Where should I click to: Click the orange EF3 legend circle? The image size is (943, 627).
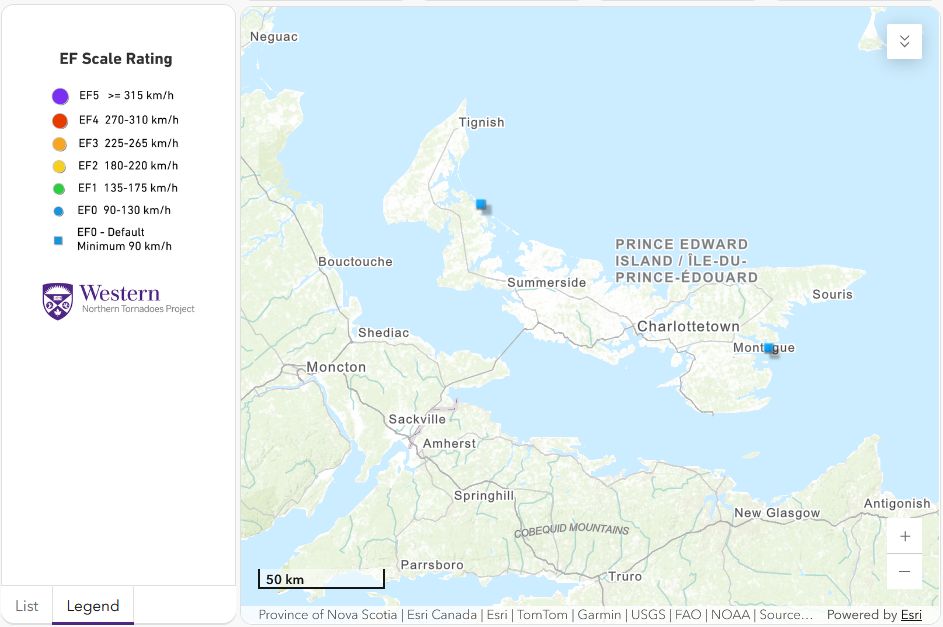(60, 144)
